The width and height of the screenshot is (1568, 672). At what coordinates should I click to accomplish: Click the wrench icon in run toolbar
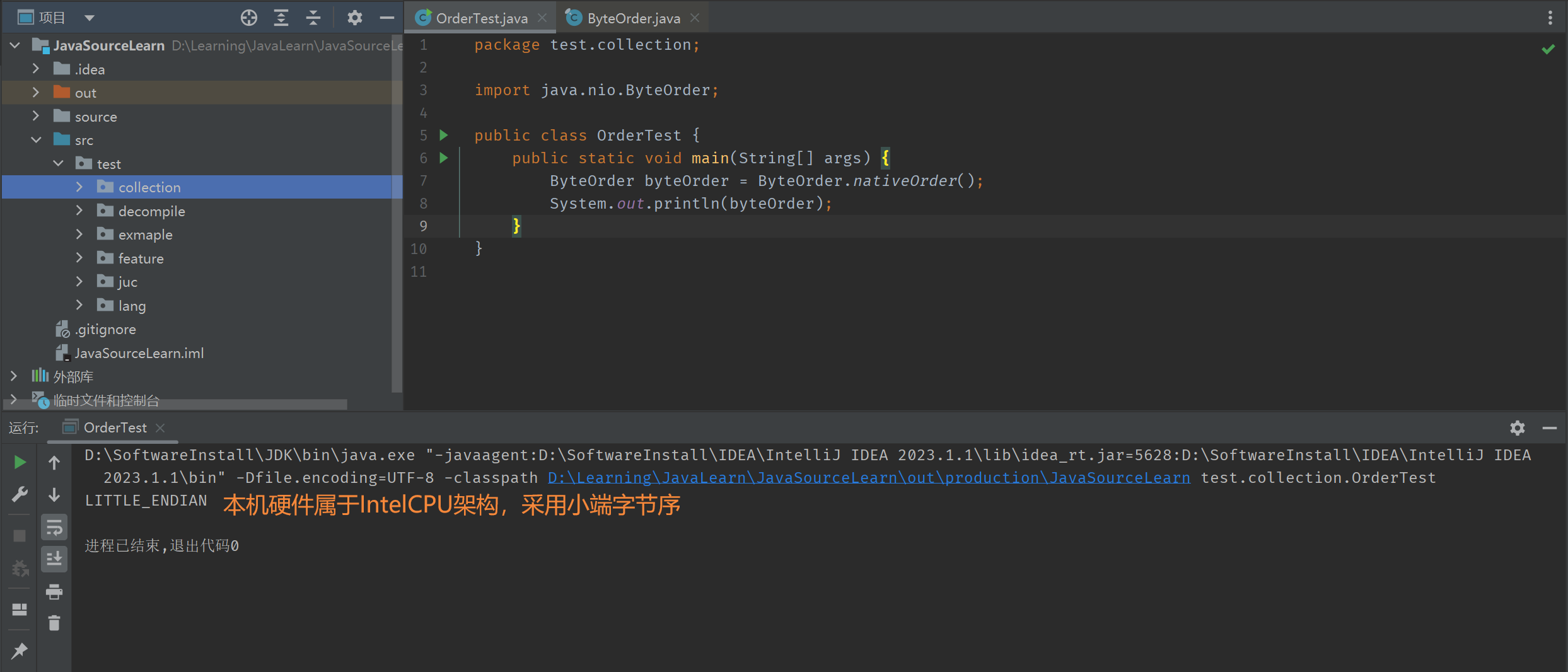(20, 494)
